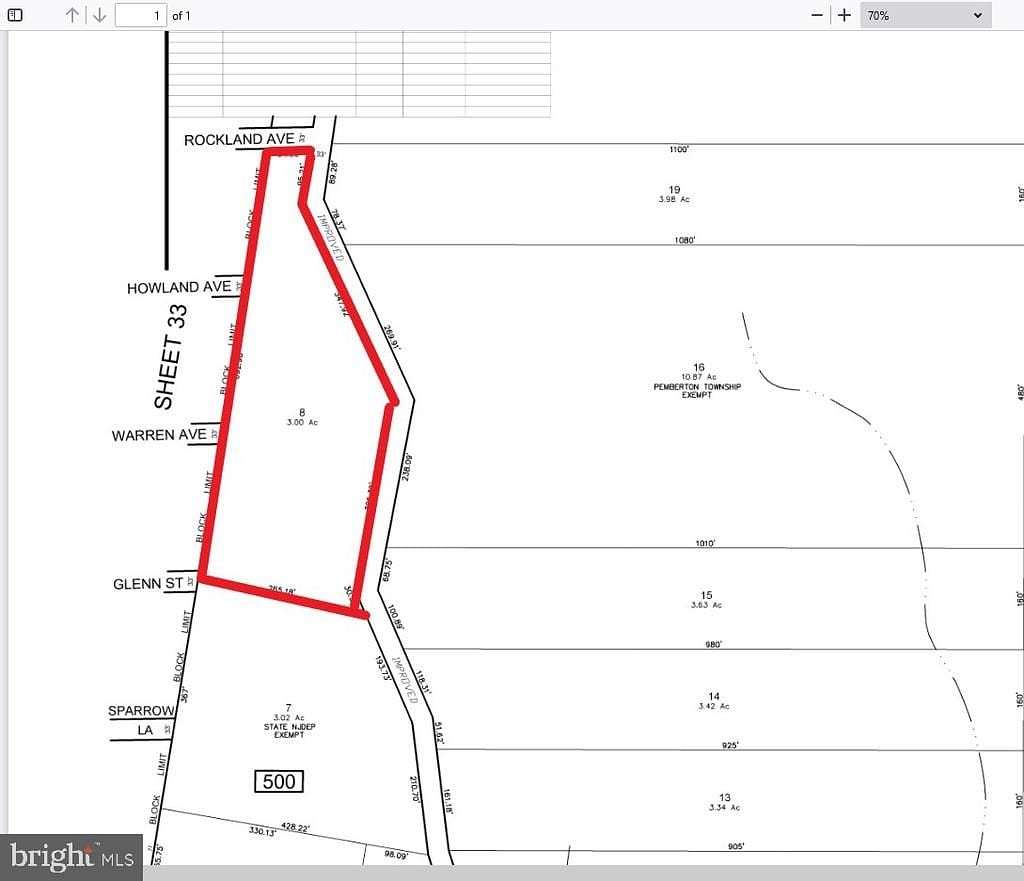Click lot 19 labeled 3.98 Ac

click(x=672, y=192)
